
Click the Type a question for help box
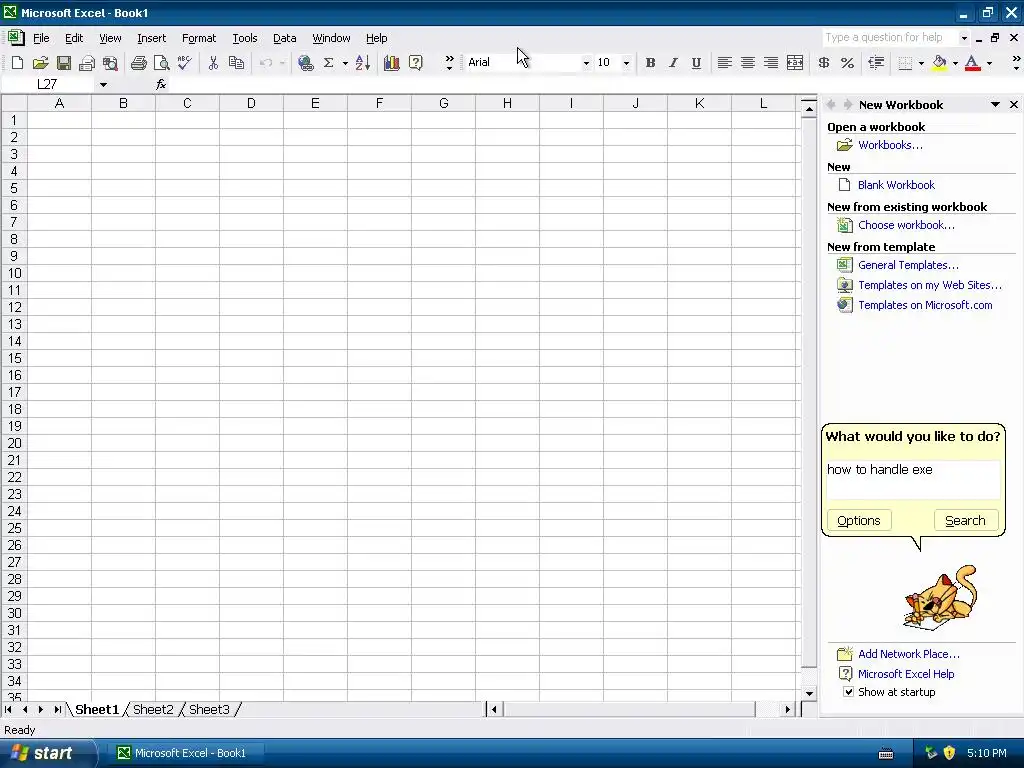click(x=889, y=38)
